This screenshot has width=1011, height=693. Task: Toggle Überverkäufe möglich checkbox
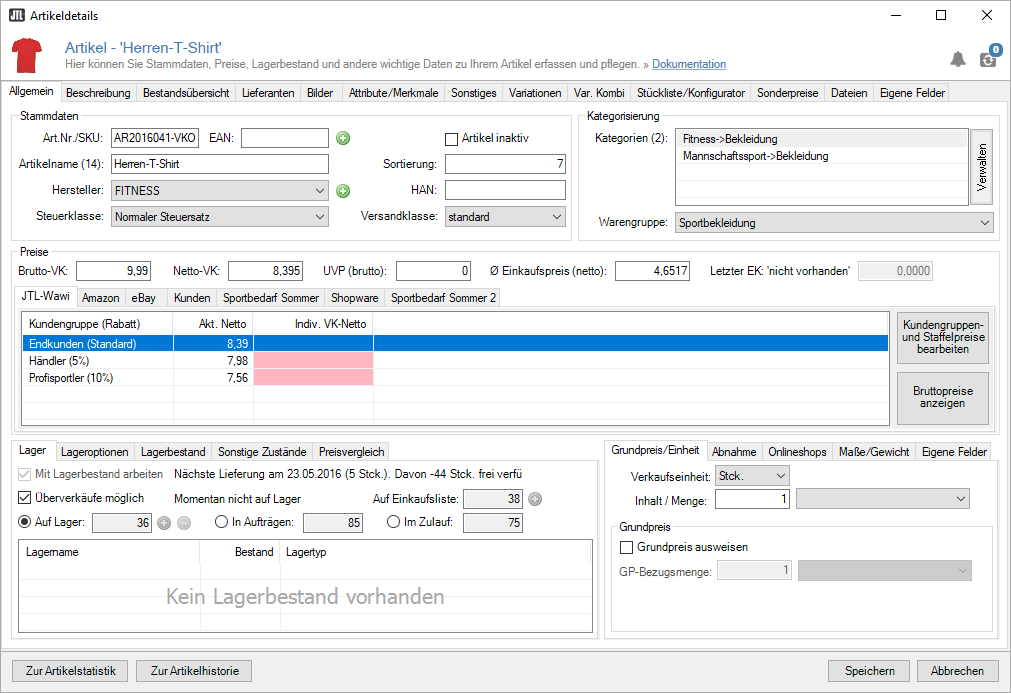26,498
